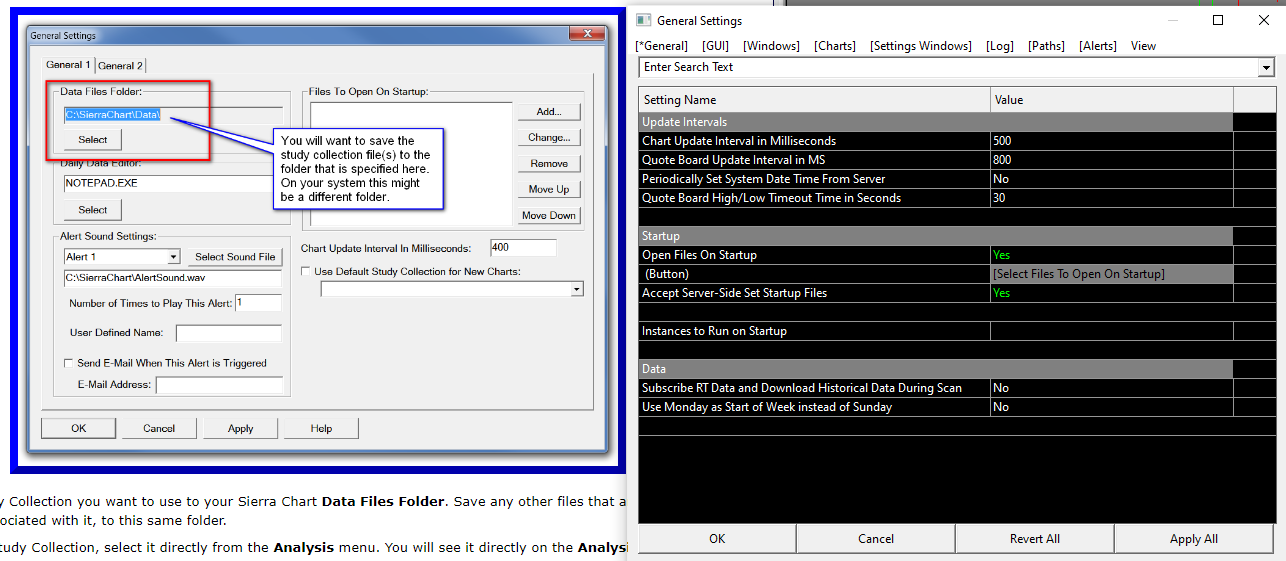
Task: Click Apply All button
Action: point(1194,538)
